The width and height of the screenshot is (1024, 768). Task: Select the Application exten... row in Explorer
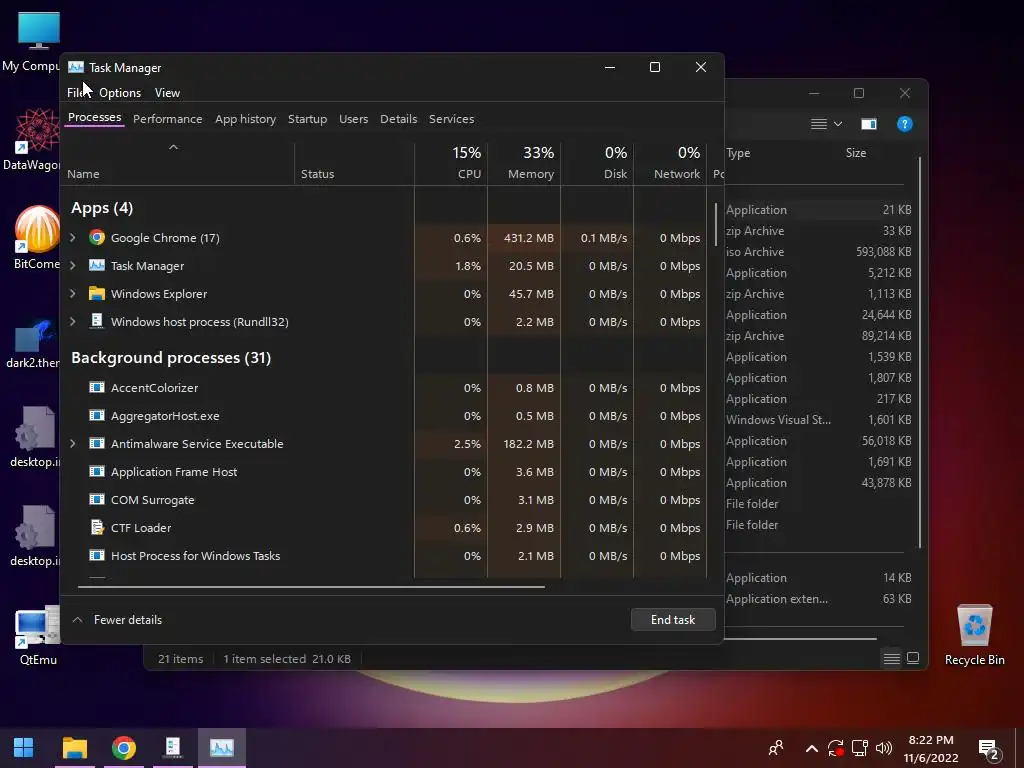[x=819, y=598]
